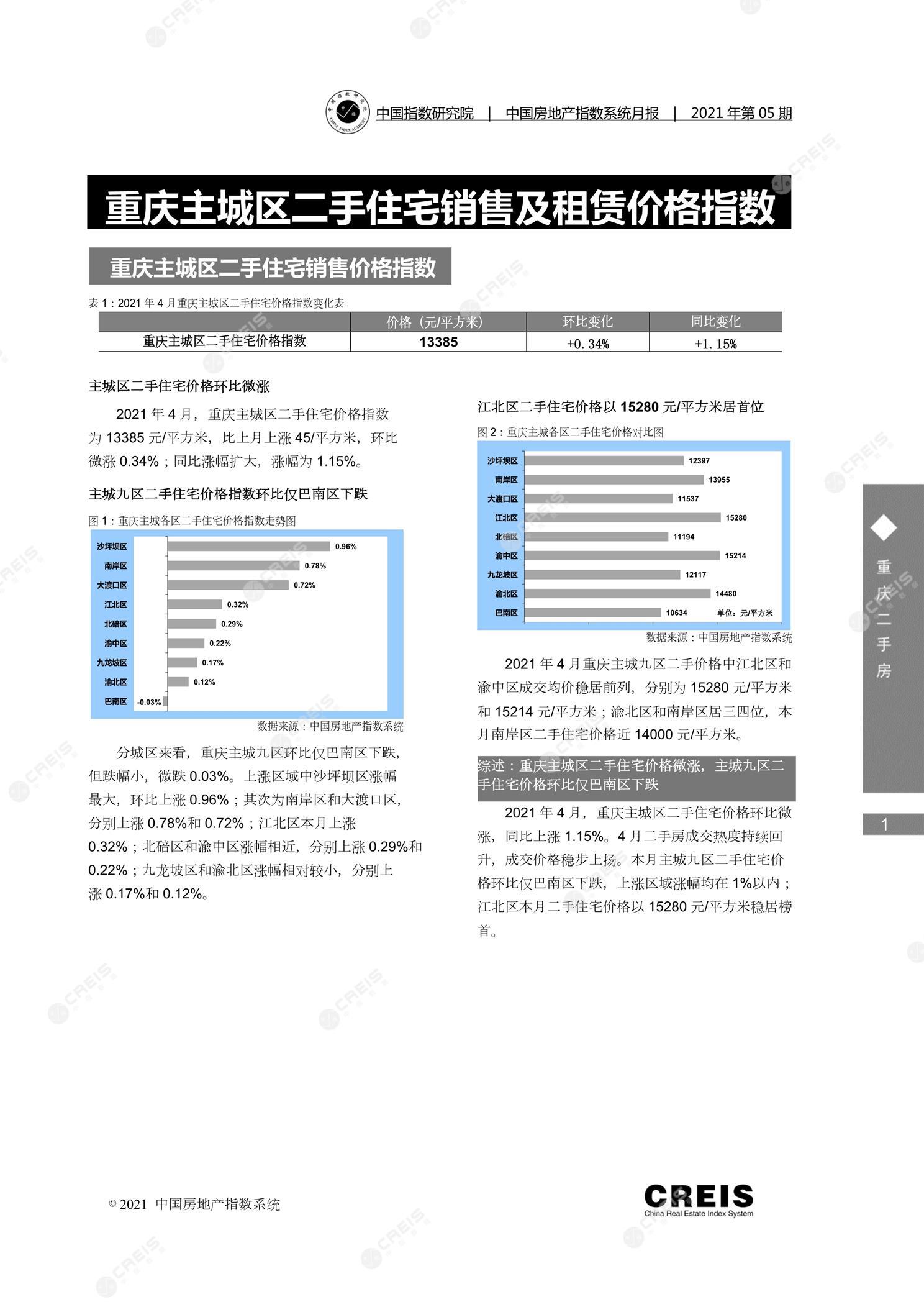The width and height of the screenshot is (924, 1307).
Task: Click the heading "主城区二手住宅价格环比微涨"
Action: click(179, 386)
